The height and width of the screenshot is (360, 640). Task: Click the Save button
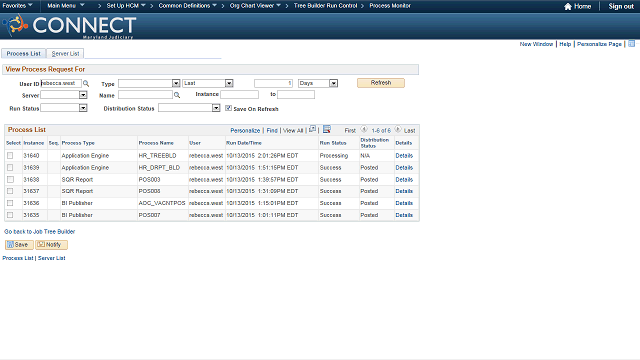(19, 244)
